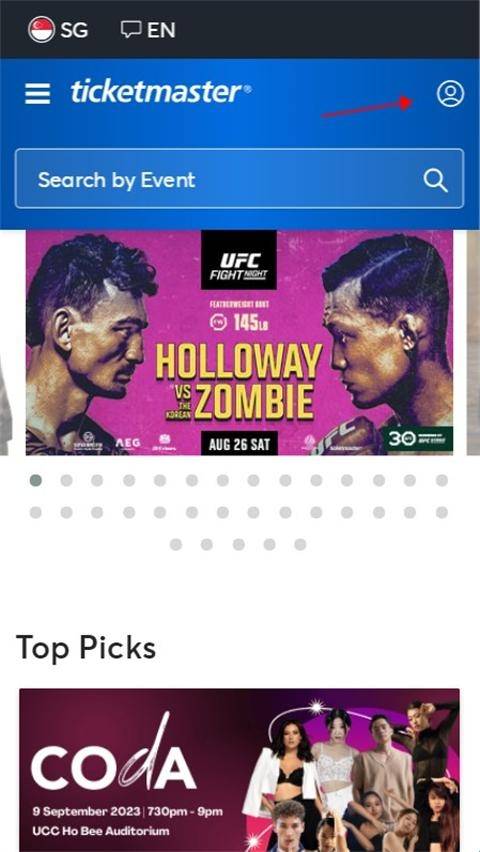Focus the Search by Event field
The width and height of the screenshot is (480, 852).
tap(240, 179)
